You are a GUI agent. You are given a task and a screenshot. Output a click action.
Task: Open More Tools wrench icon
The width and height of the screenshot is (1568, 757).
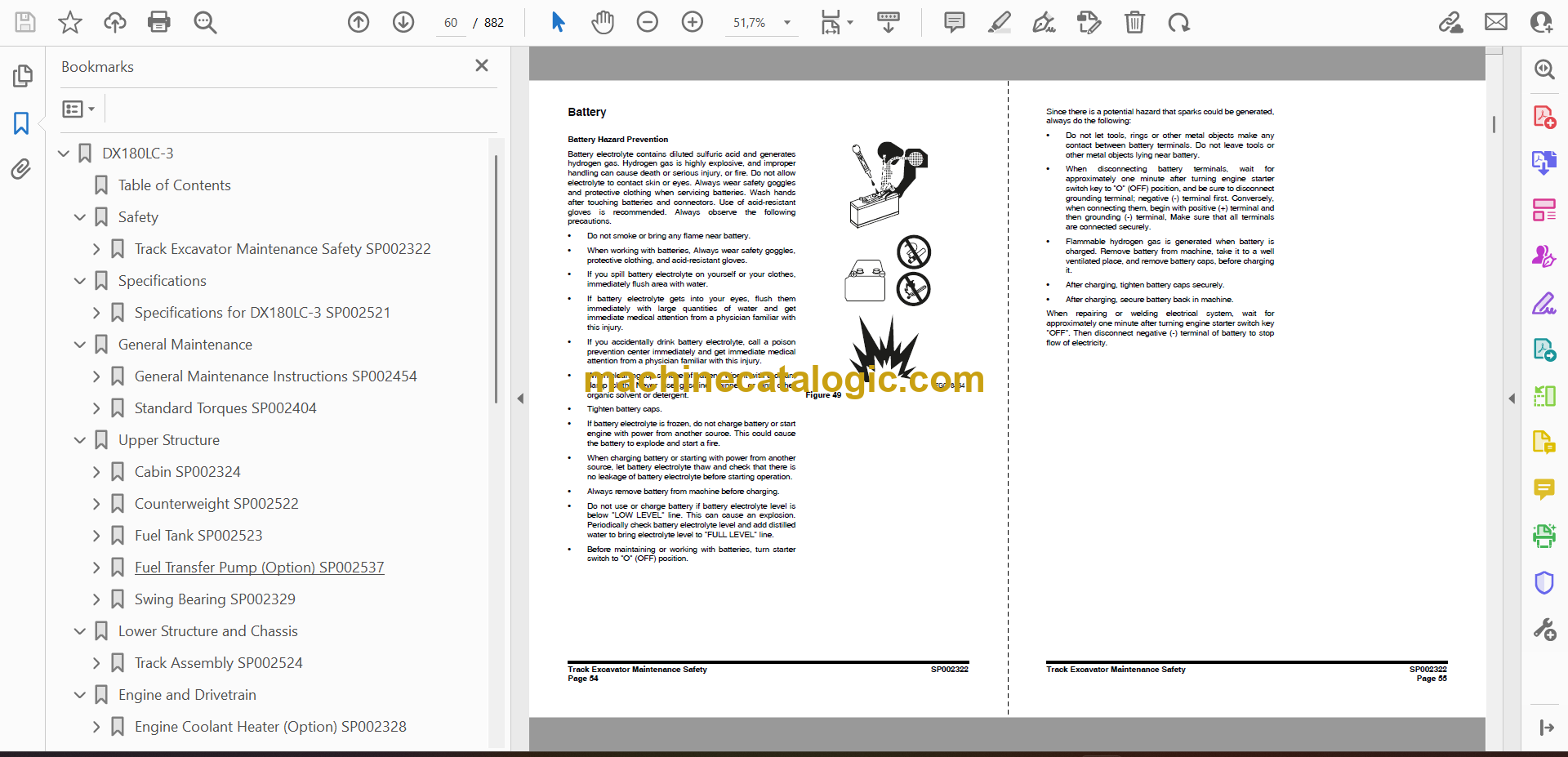click(1543, 629)
